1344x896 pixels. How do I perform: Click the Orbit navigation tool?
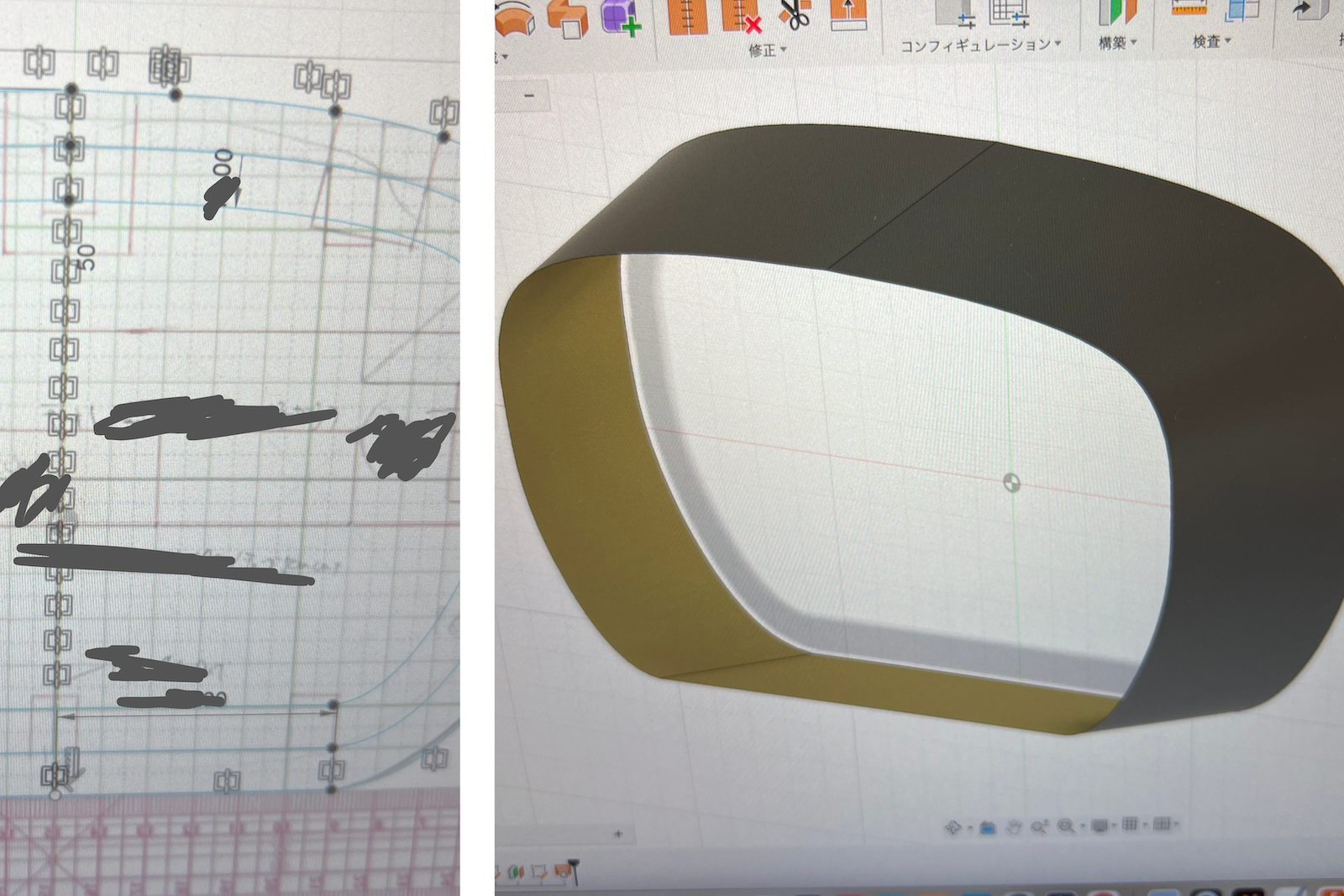(953, 827)
